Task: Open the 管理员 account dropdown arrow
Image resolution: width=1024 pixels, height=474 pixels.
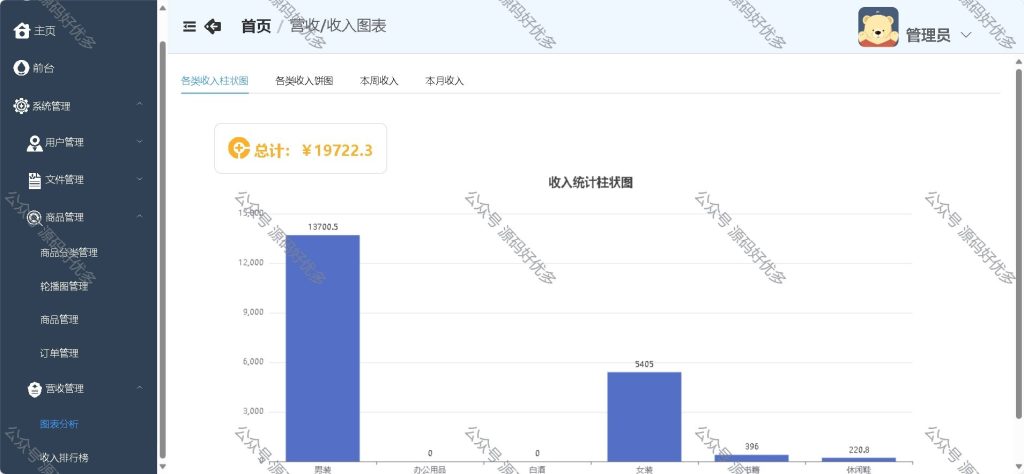Action: tap(966, 35)
